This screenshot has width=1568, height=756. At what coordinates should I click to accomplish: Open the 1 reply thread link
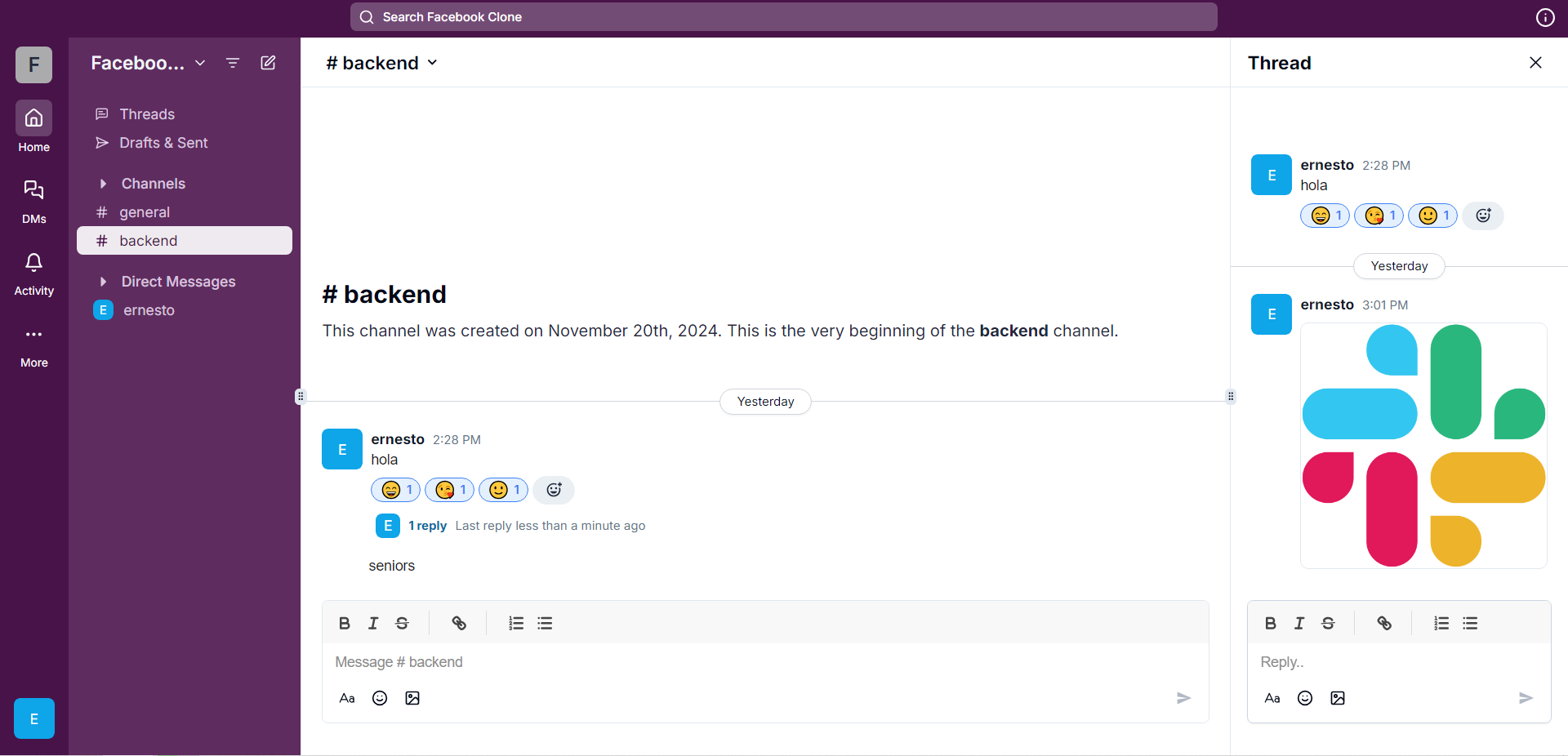click(x=428, y=526)
